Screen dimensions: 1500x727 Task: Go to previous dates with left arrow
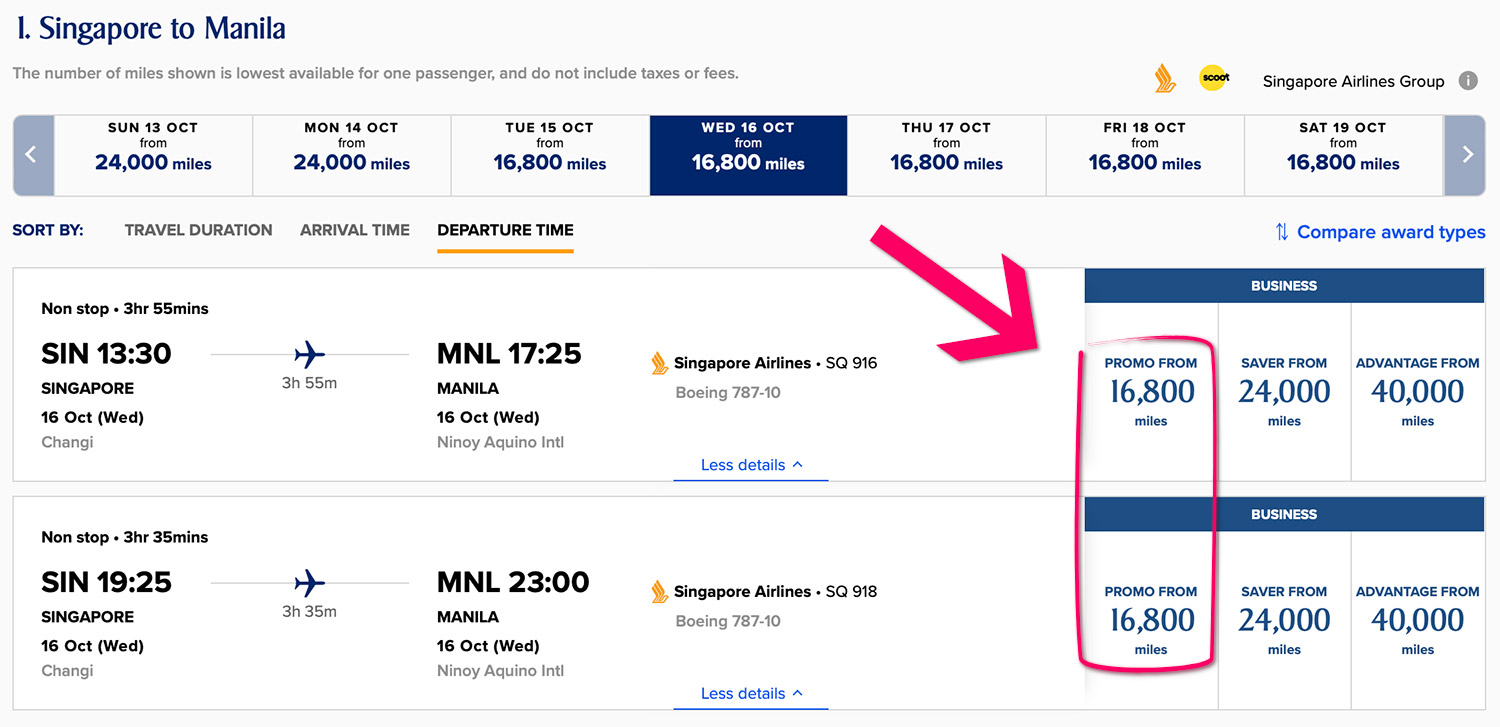32,155
